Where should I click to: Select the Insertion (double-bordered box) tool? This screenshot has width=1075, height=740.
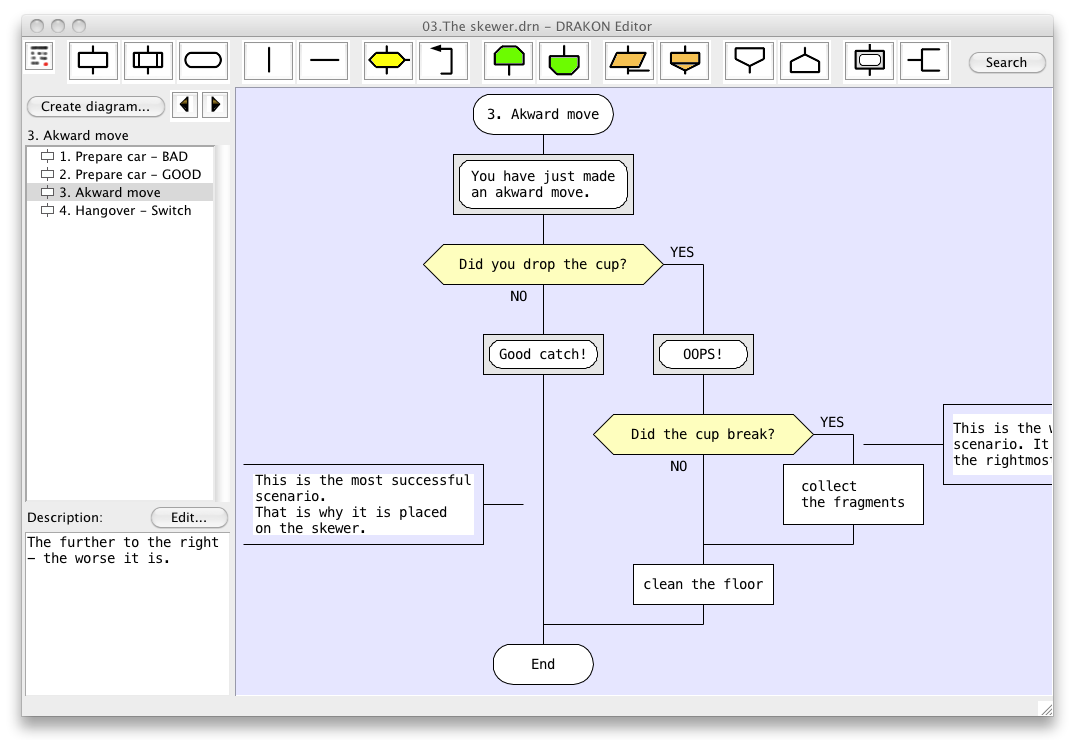tap(148, 62)
